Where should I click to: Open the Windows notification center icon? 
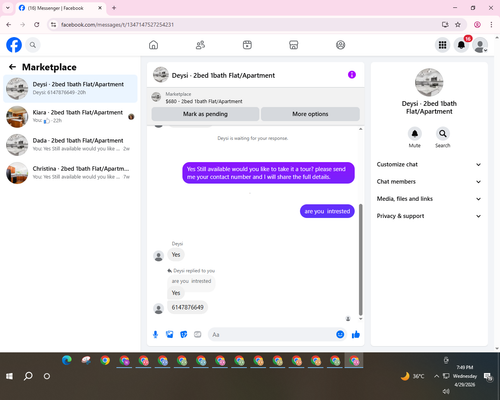point(488,377)
